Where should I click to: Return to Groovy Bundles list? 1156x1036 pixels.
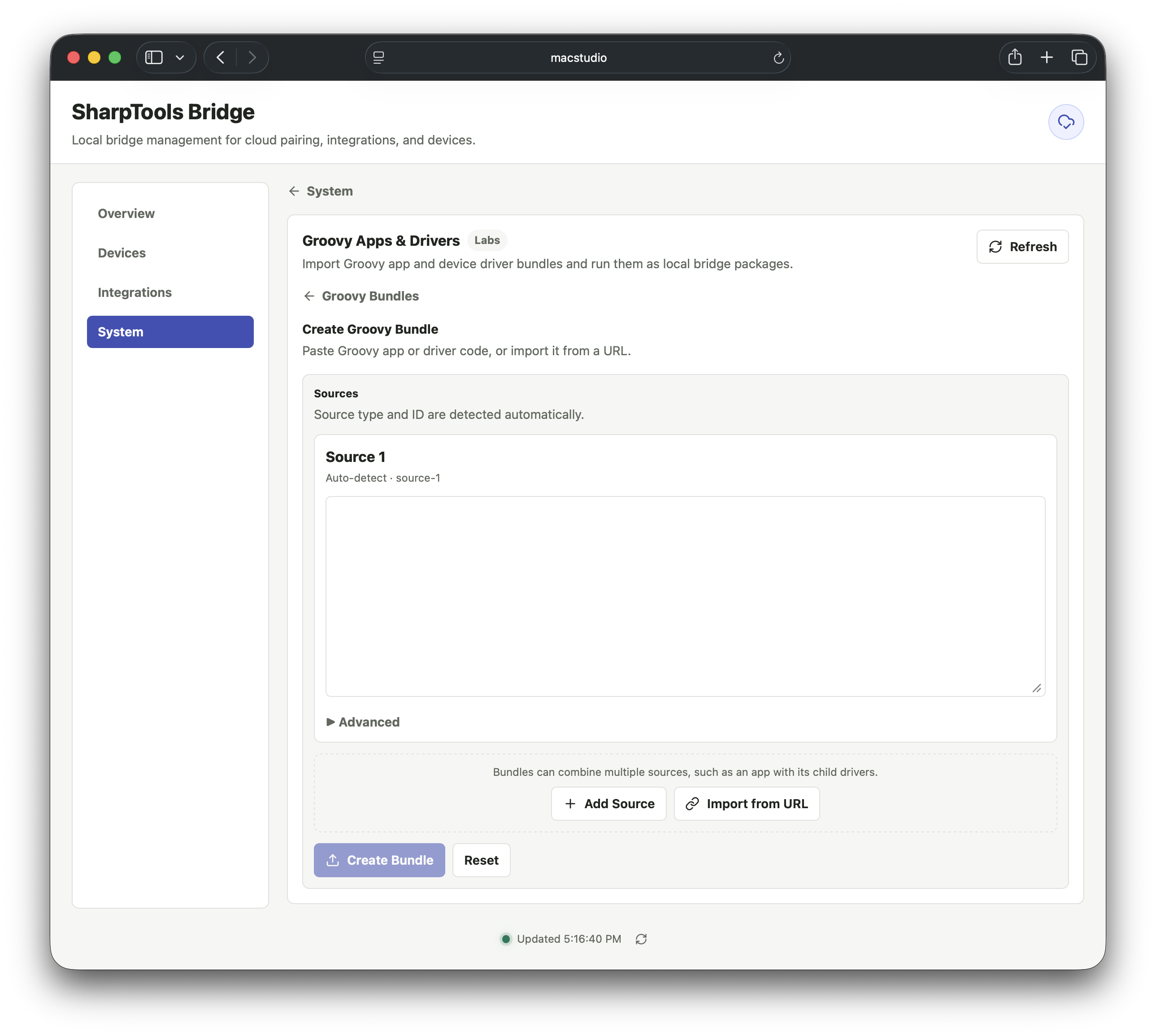pos(361,296)
